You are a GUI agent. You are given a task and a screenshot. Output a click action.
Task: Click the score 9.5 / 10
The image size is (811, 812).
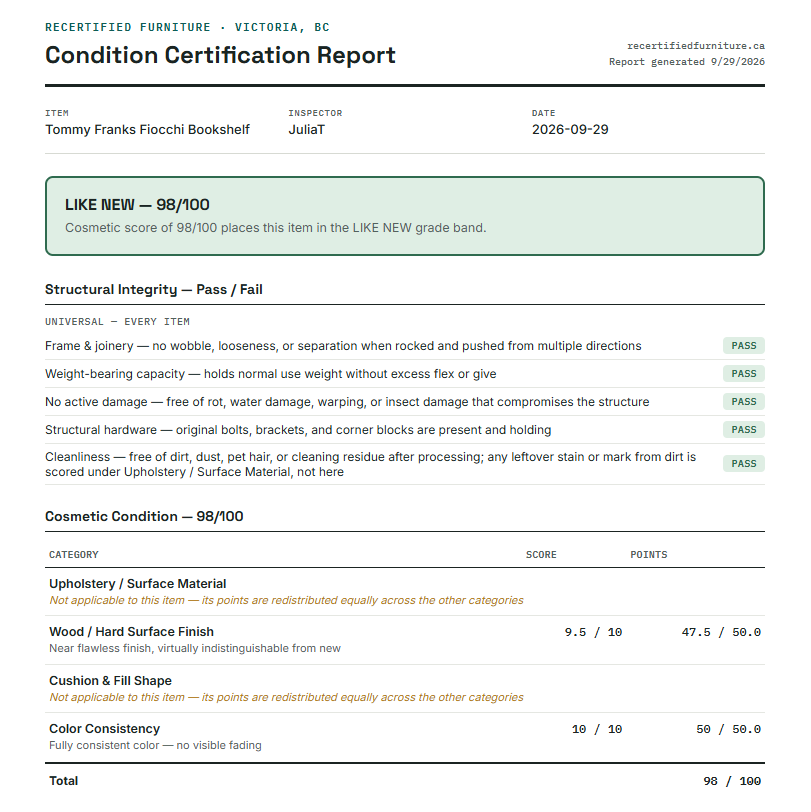point(593,632)
